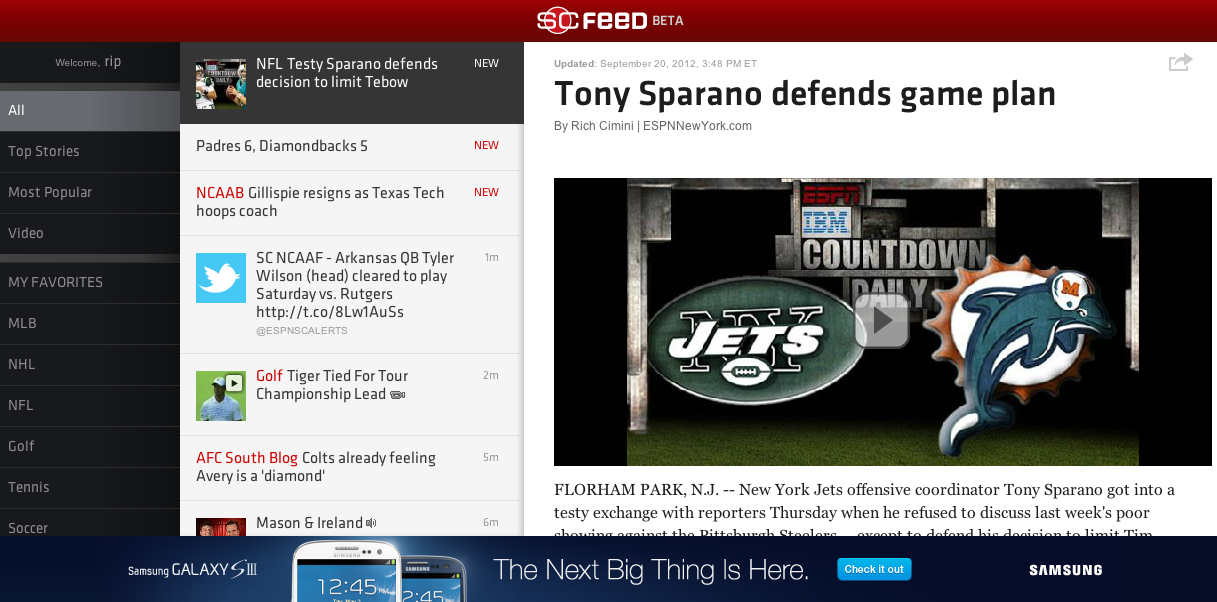Click the MY FAVORITES heading
Screen dimensions: 1217x602
(55, 282)
